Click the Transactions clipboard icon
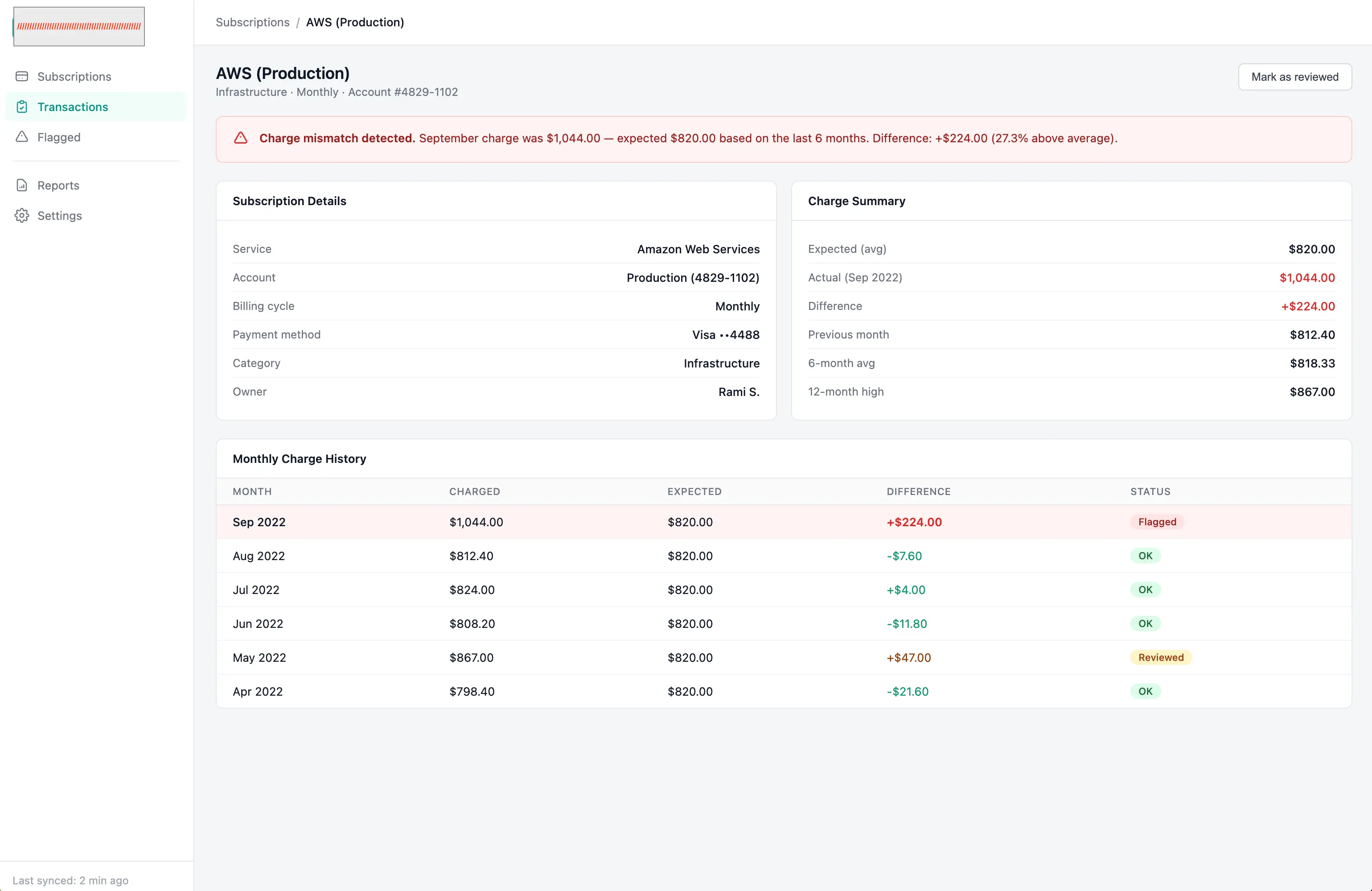This screenshot has width=1372, height=891. [x=22, y=107]
